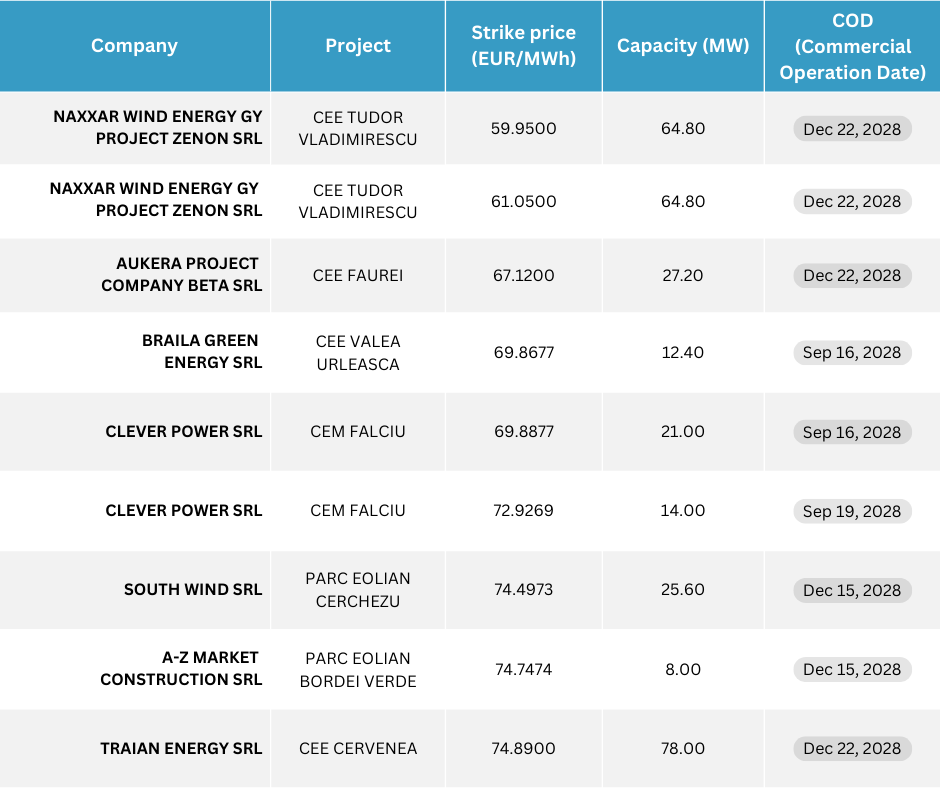Select the Strike price (EUR/MWh) header

(523, 46)
